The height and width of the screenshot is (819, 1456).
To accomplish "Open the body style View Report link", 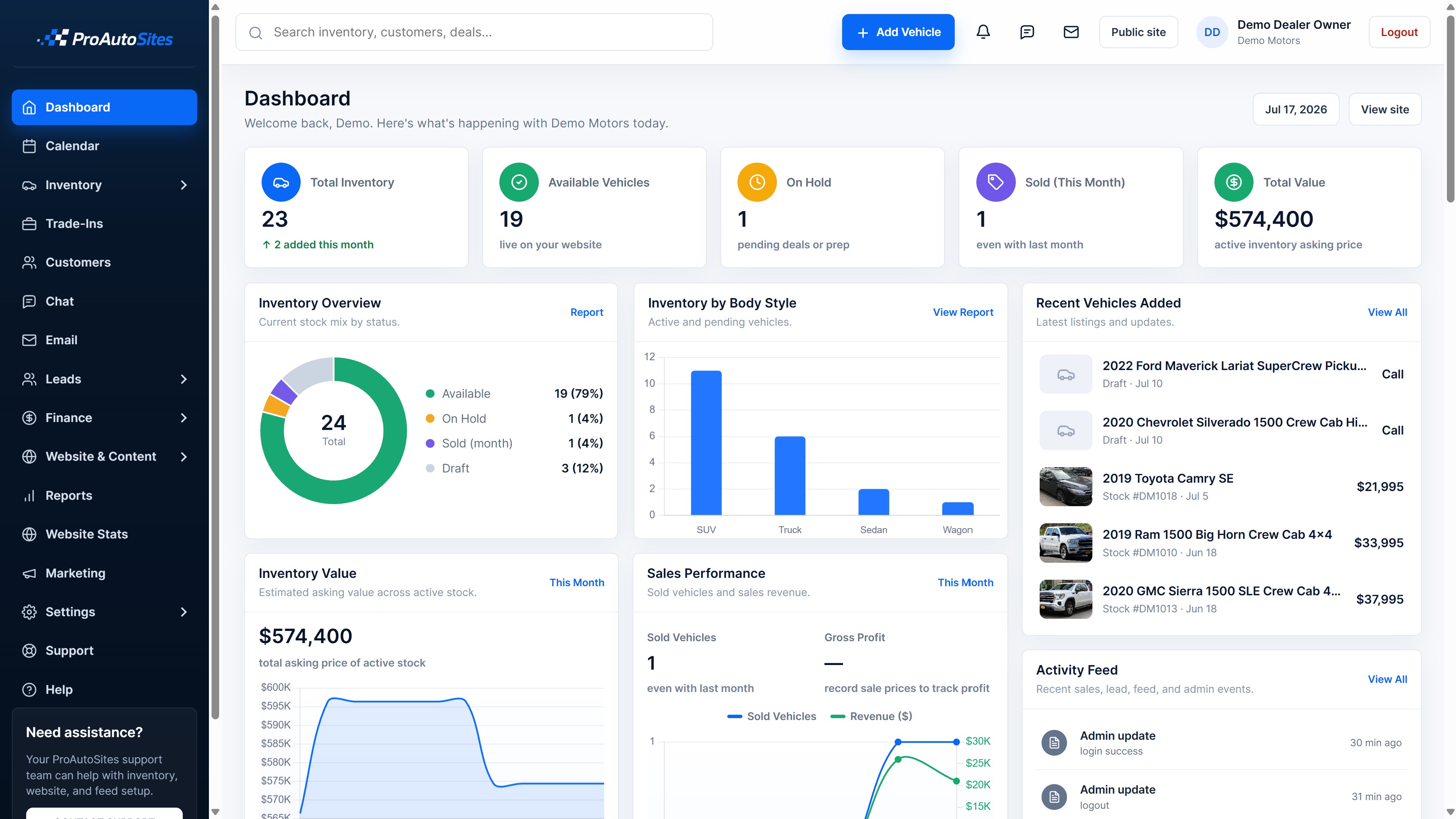I will tap(963, 312).
